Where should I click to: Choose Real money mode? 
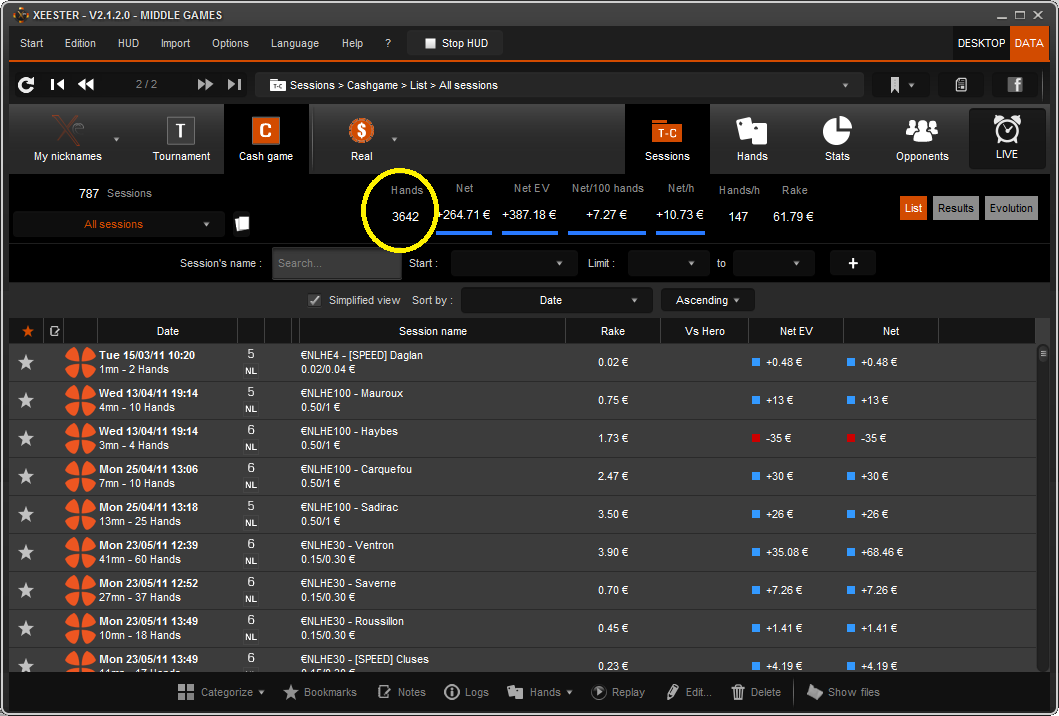(361, 138)
